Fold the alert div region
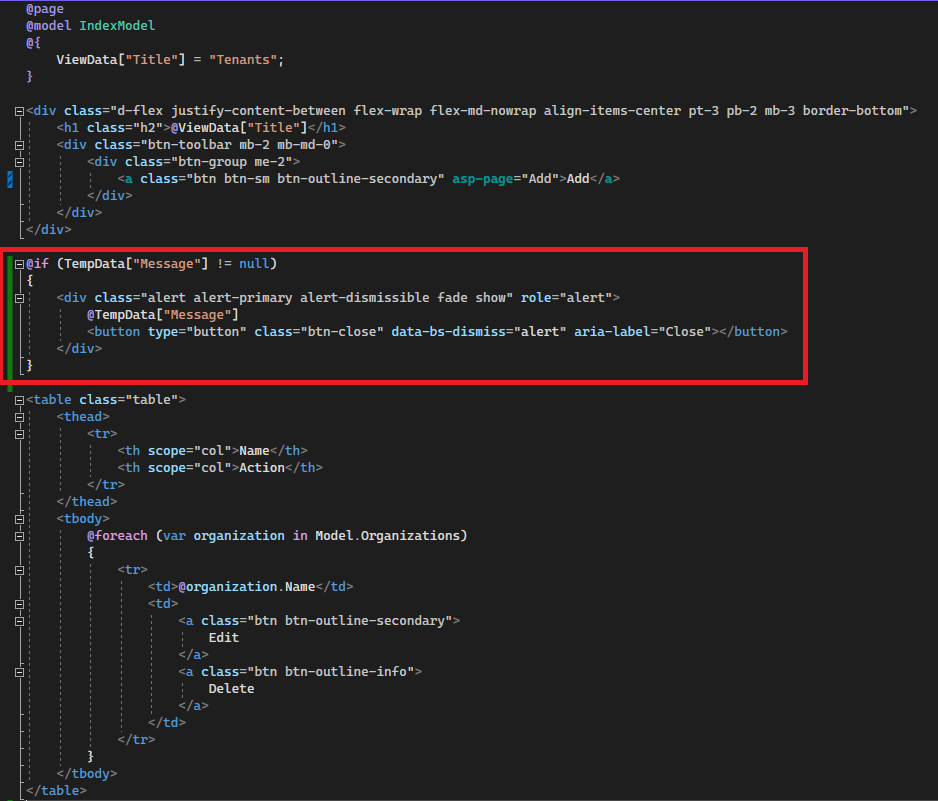This screenshot has width=938, height=801. 20,298
